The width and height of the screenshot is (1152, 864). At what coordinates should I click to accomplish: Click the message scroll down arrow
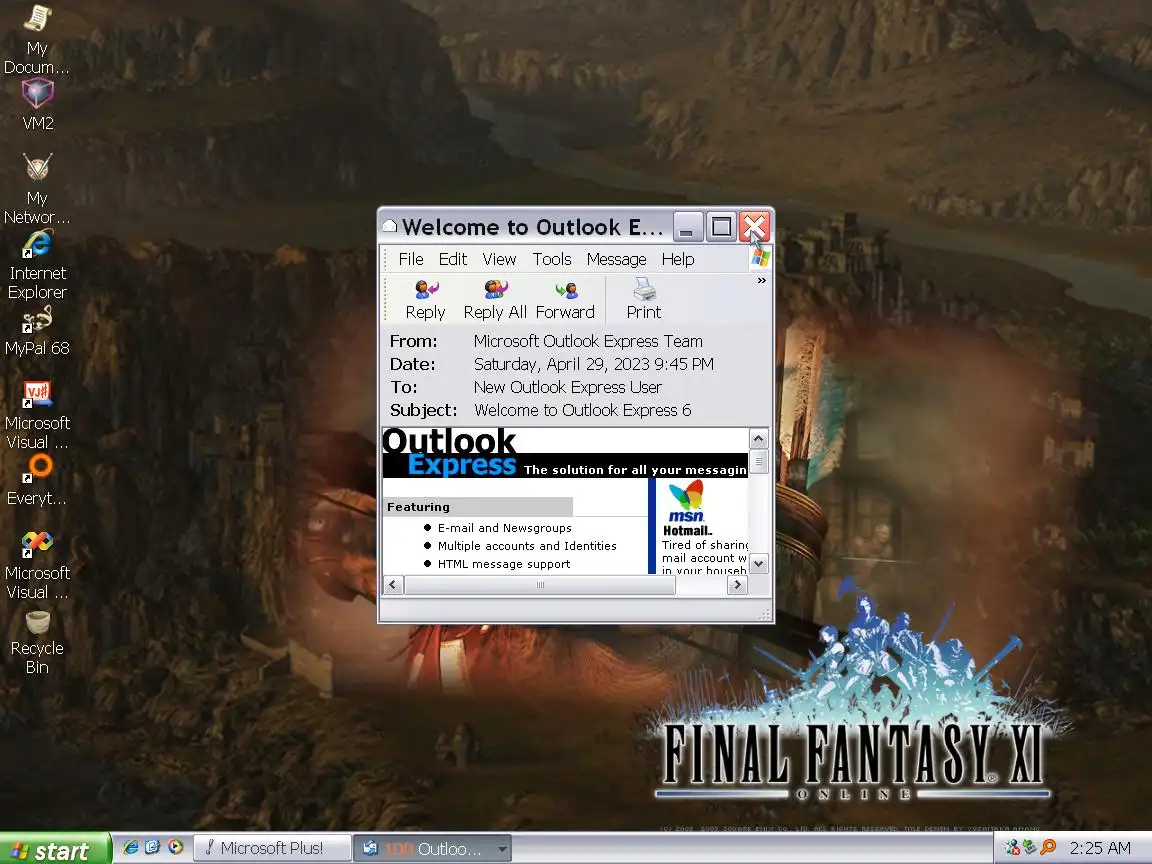point(758,564)
